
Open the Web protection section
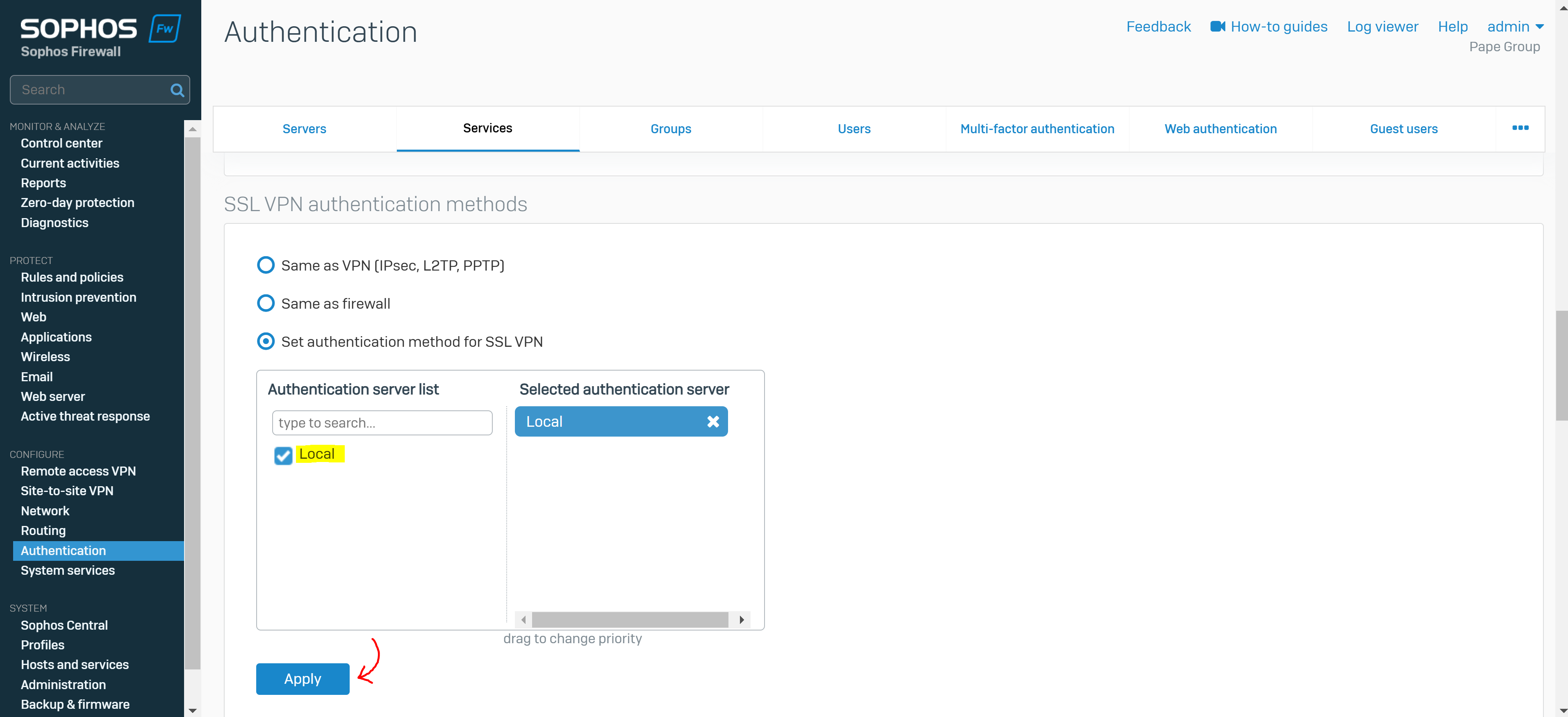coord(34,316)
